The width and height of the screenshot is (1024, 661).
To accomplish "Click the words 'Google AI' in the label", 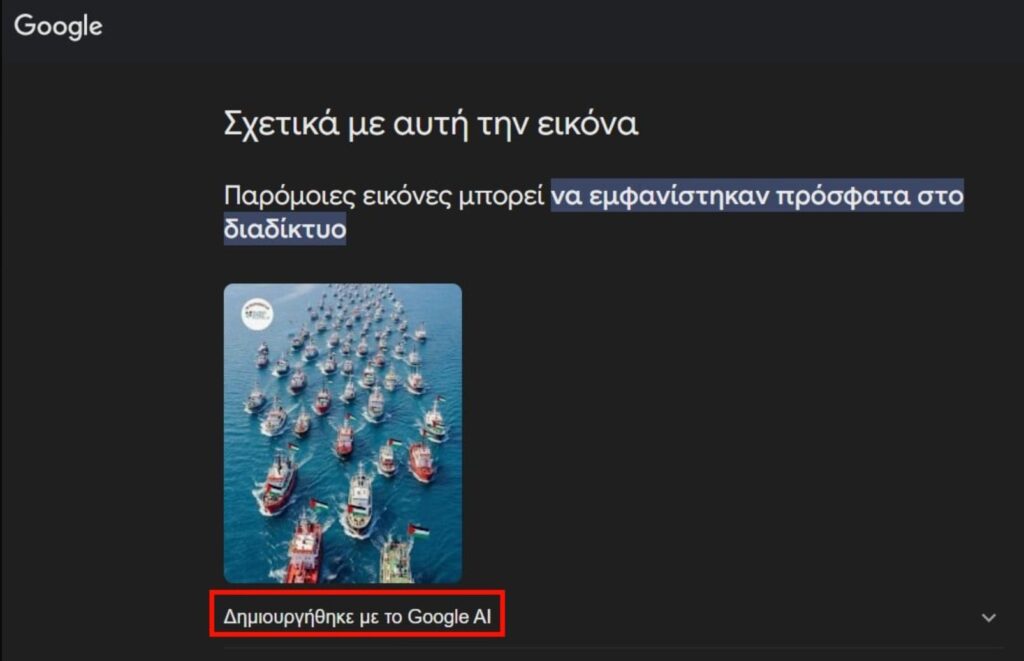I will point(449,617).
